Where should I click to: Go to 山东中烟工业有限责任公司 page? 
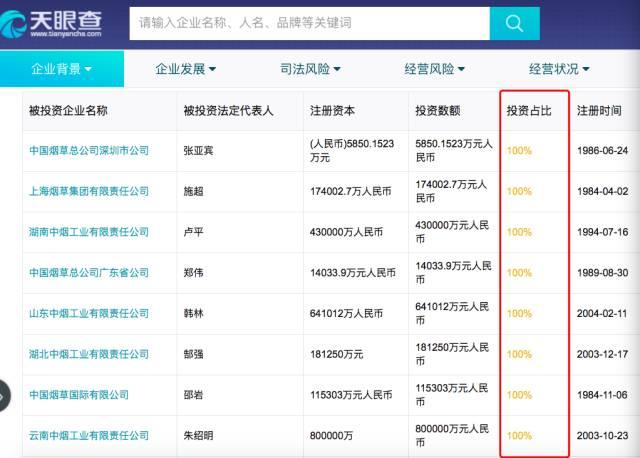[x=89, y=313]
